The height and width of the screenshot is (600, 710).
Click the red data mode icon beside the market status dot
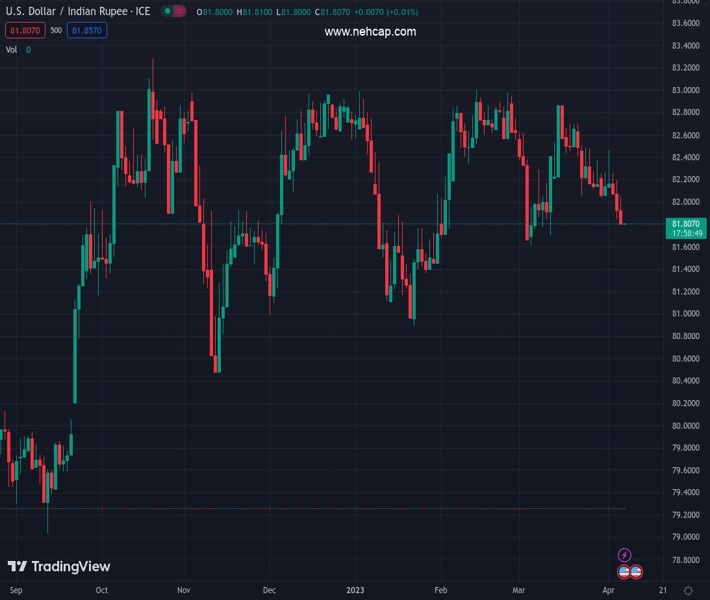[x=179, y=12]
